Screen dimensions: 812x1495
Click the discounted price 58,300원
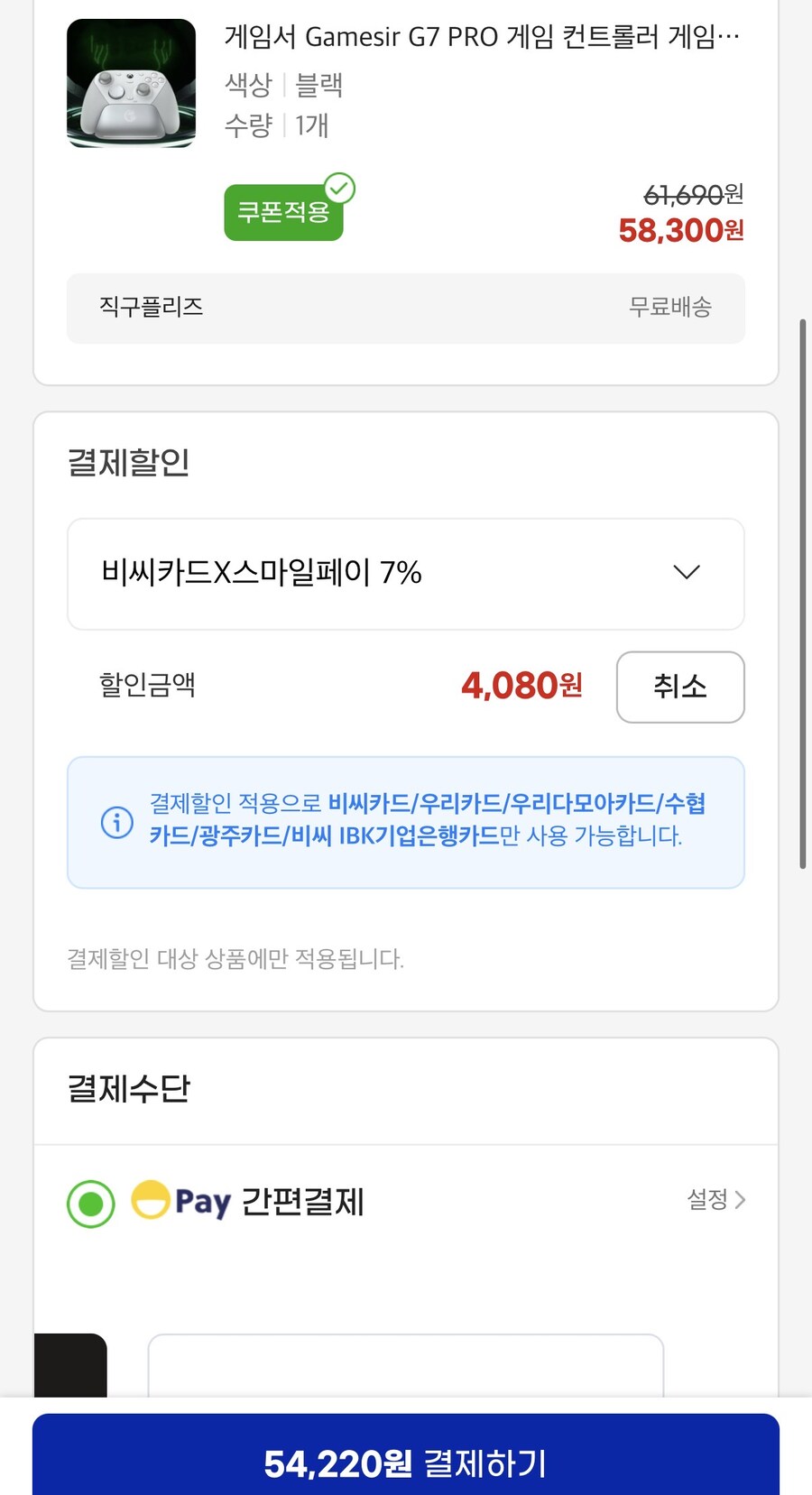click(680, 230)
